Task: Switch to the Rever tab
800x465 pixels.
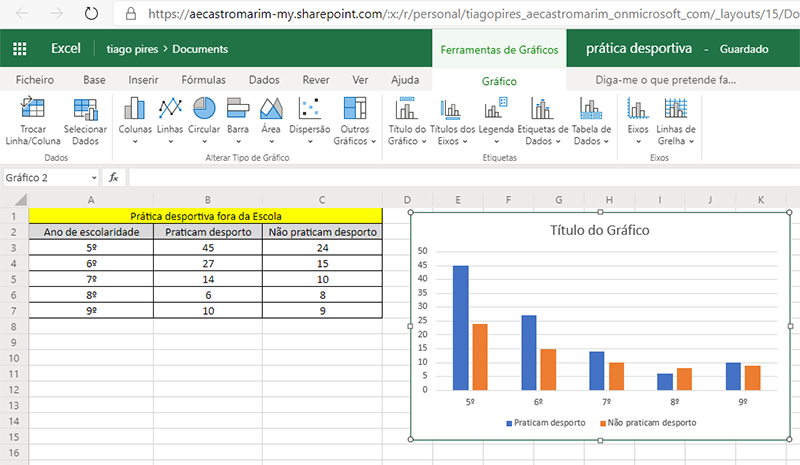Action: click(316, 80)
